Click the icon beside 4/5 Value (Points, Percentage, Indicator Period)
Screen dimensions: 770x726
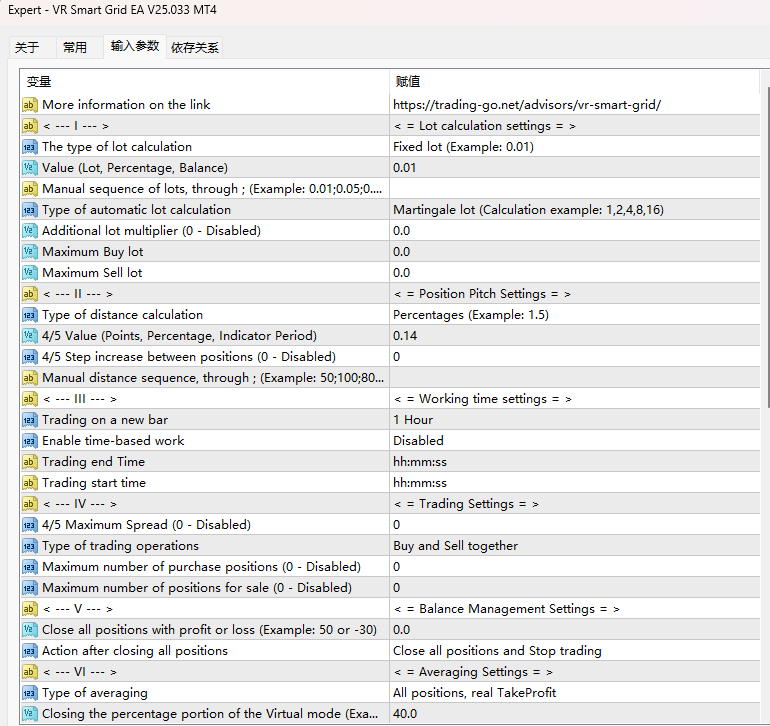pyautogui.click(x=29, y=336)
